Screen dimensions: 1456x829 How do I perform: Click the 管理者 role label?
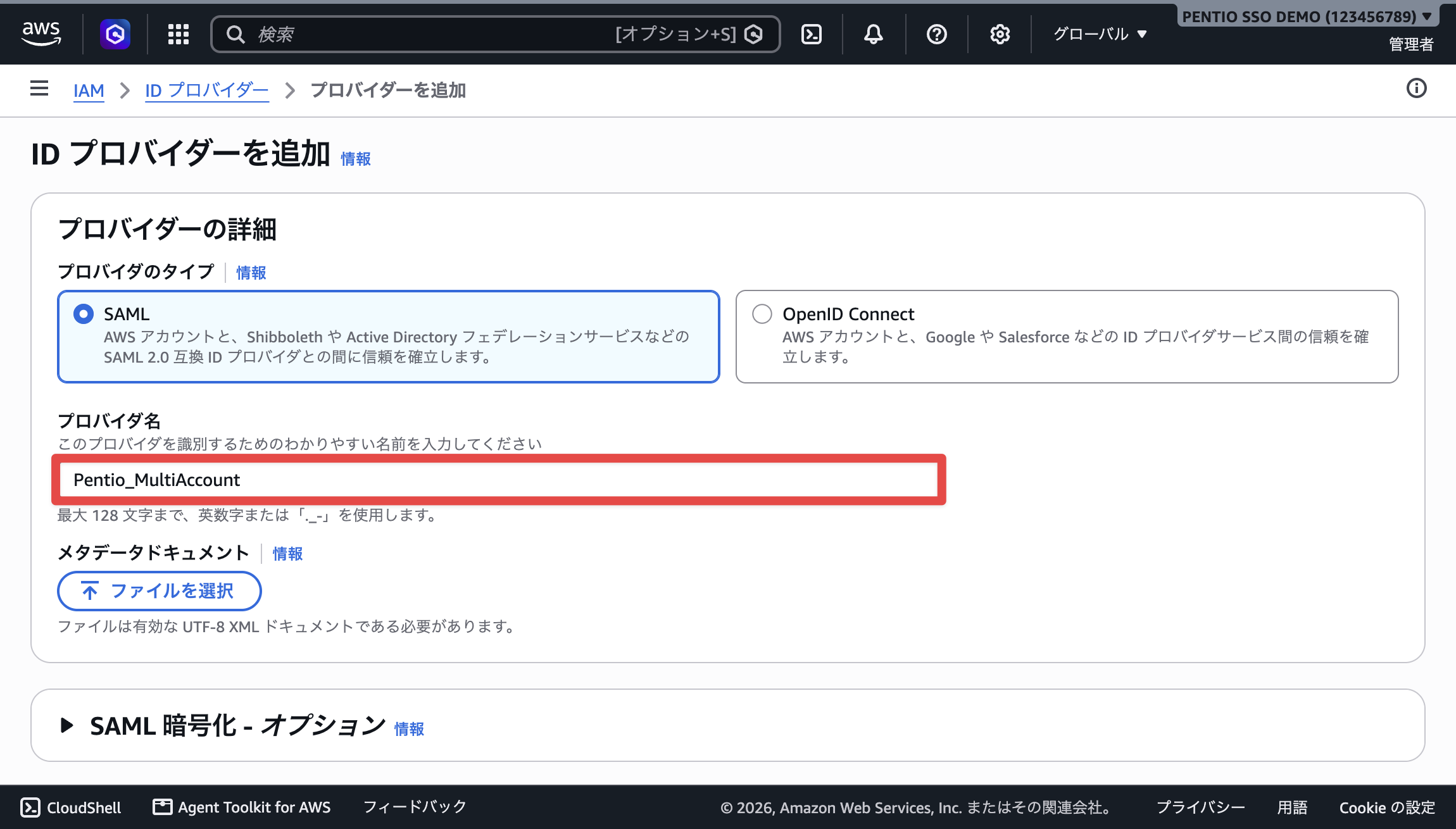[1411, 44]
